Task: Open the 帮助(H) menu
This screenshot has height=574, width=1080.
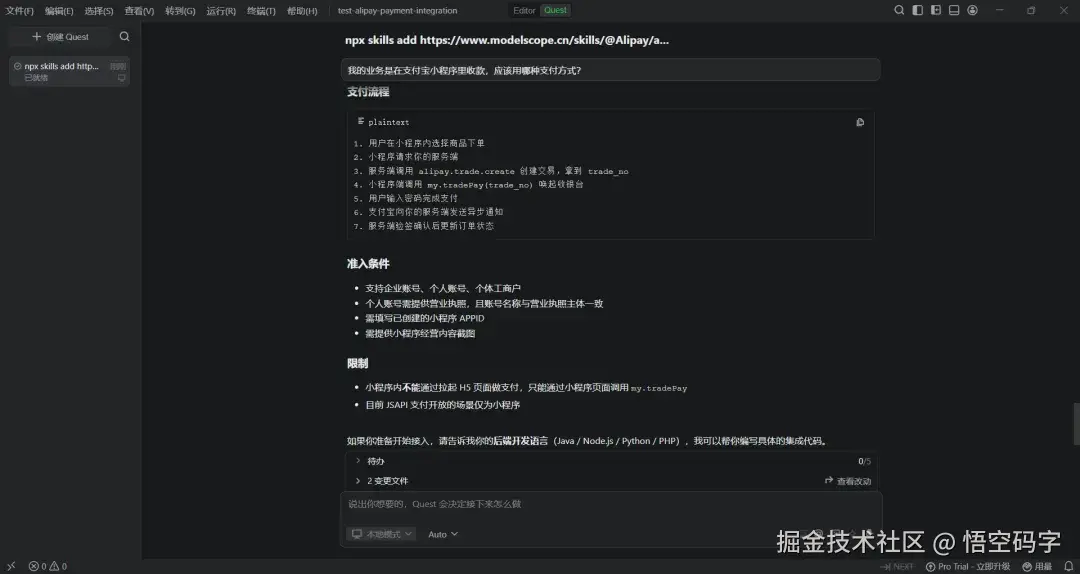Action: coord(302,11)
